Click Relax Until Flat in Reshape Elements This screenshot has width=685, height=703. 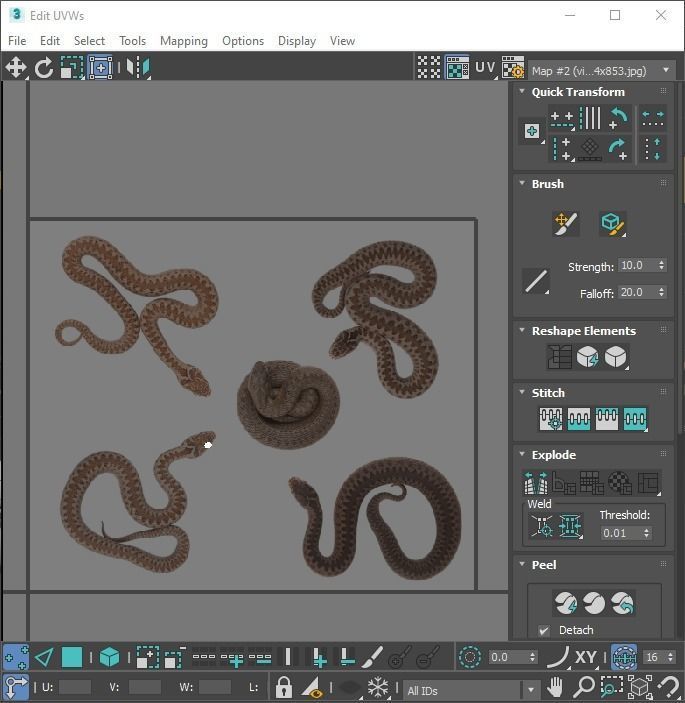pyautogui.click(x=587, y=357)
